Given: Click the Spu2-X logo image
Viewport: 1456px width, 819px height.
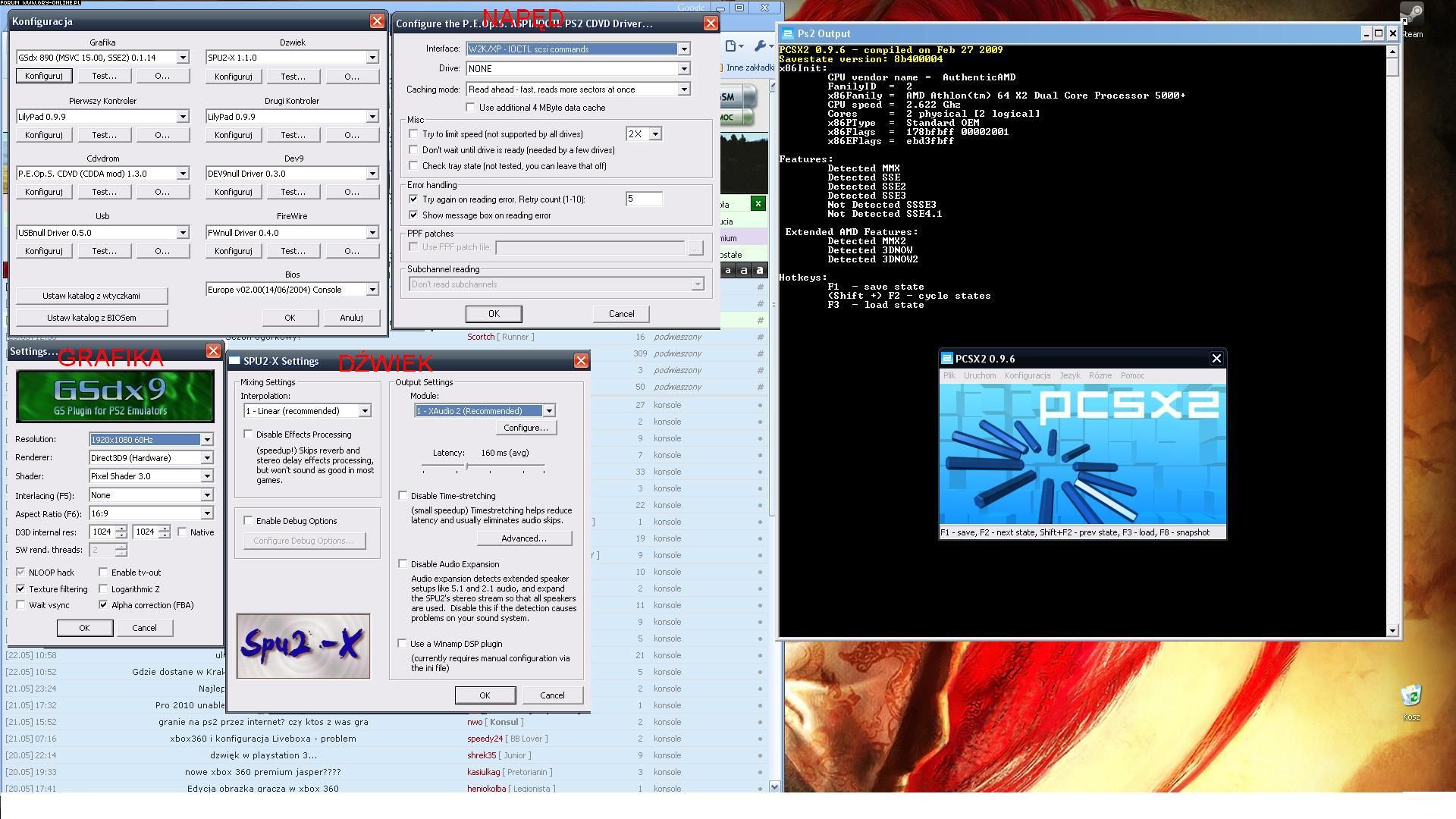Looking at the screenshot, I should click(x=303, y=646).
